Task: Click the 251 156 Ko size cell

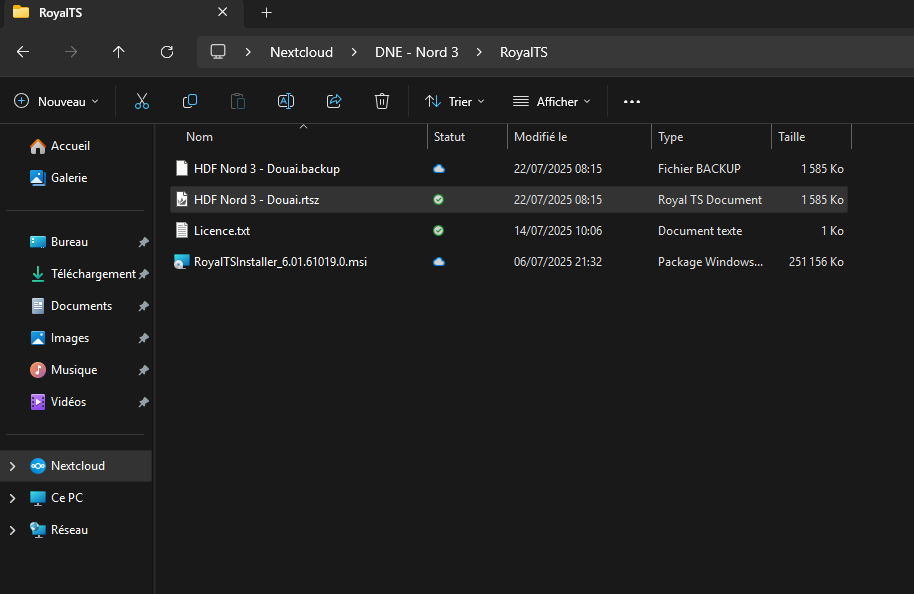Action: (x=816, y=262)
